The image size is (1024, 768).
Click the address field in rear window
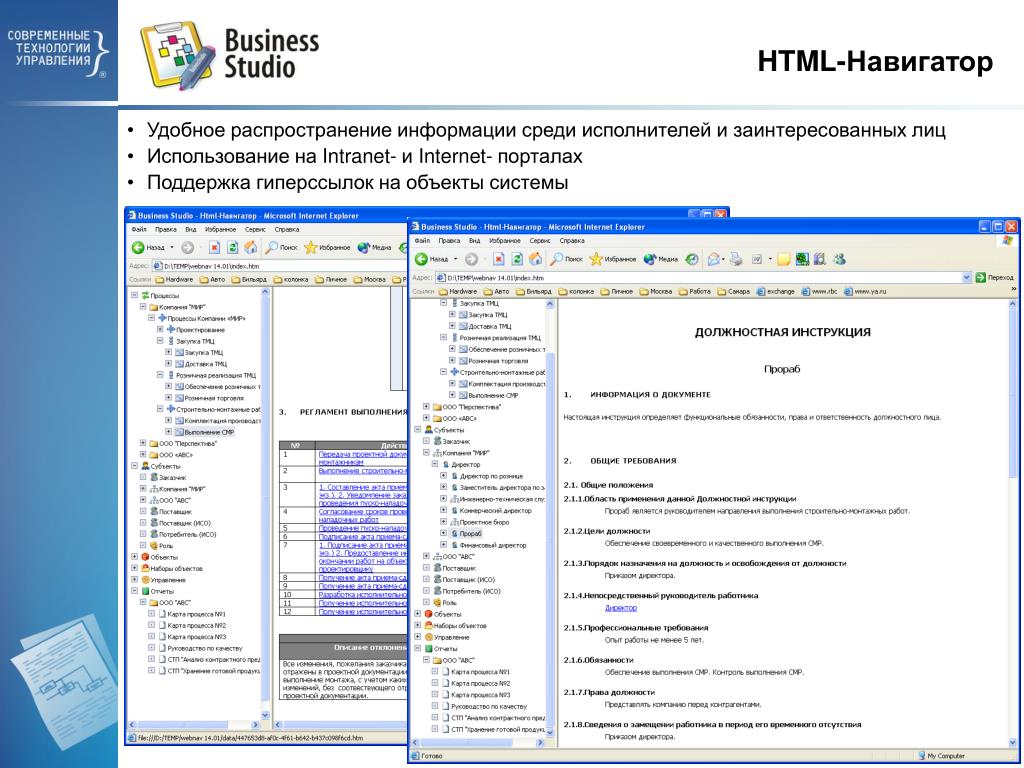[281, 266]
